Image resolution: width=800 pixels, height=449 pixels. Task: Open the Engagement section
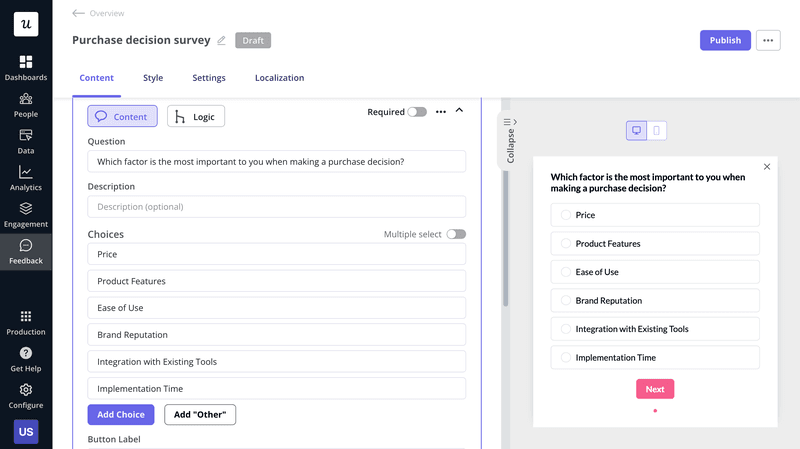[x=26, y=215]
